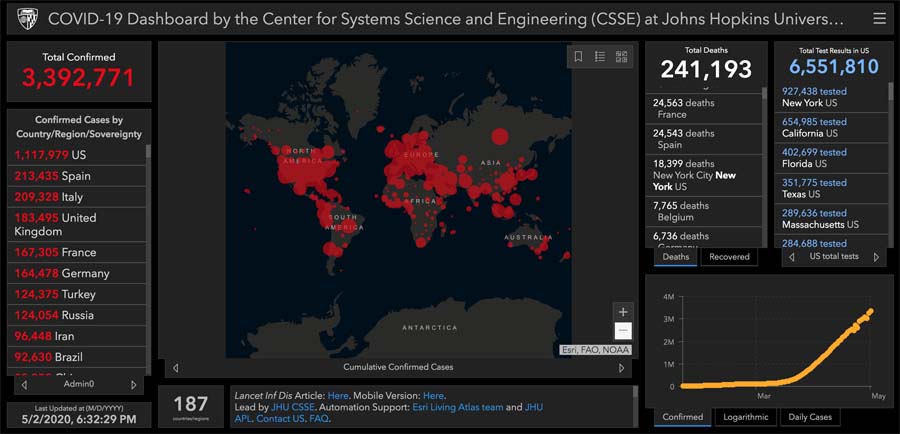Select the 124,054 Russia row
The height and width of the screenshot is (434, 900).
(77, 315)
